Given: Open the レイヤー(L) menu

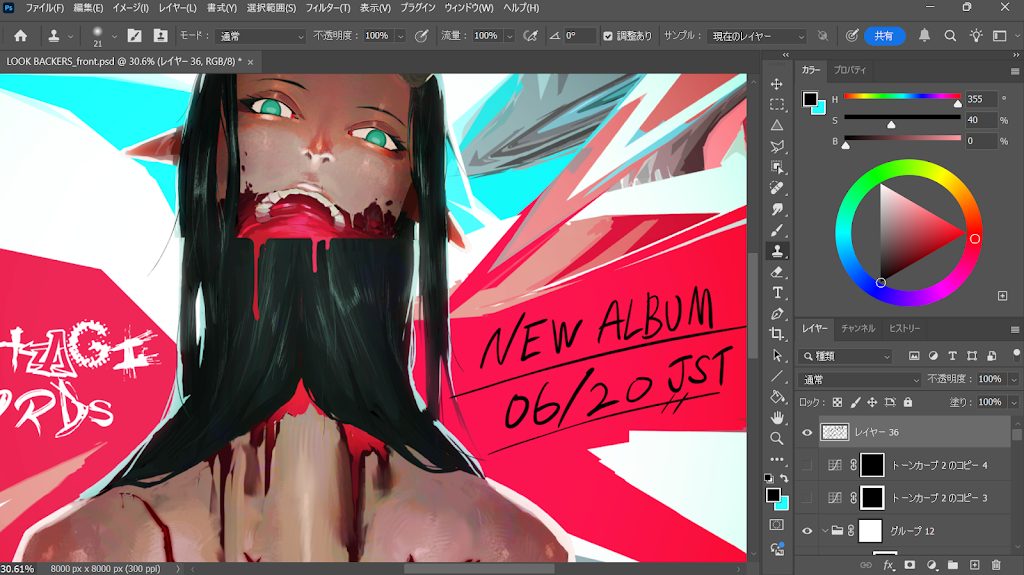Looking at the screenshot, I should coord(178,8).
